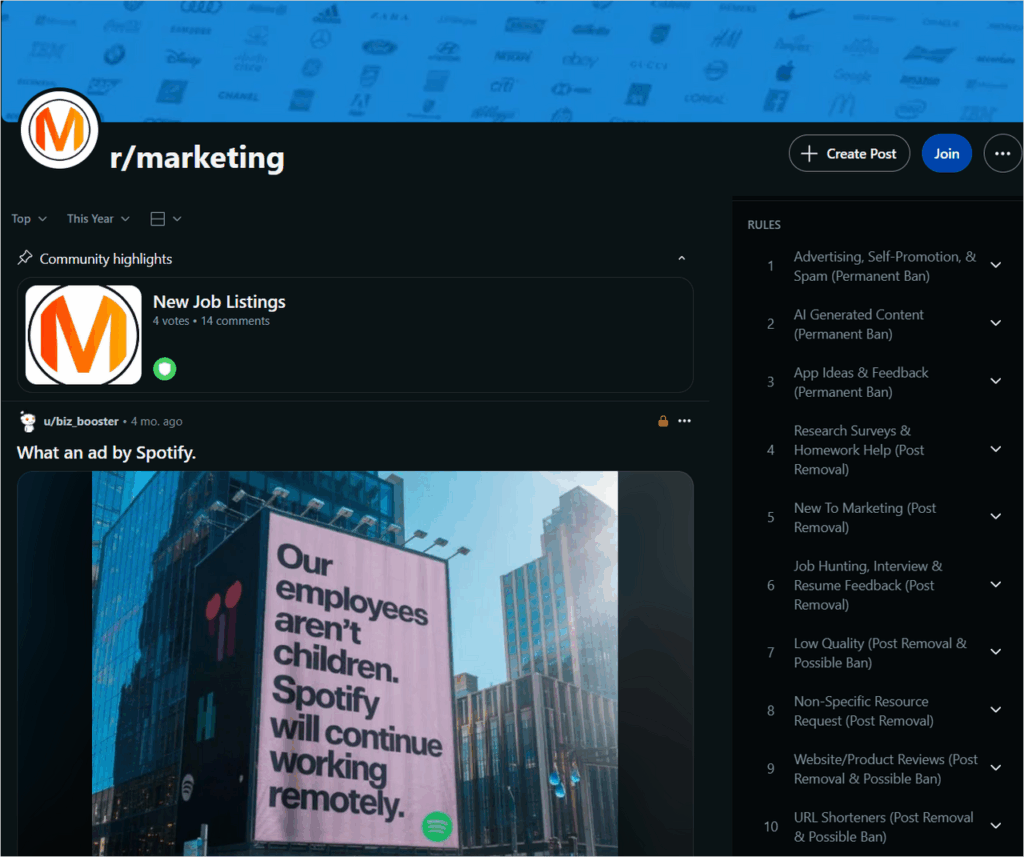Click the green moderator shield badge

[165, 369]
